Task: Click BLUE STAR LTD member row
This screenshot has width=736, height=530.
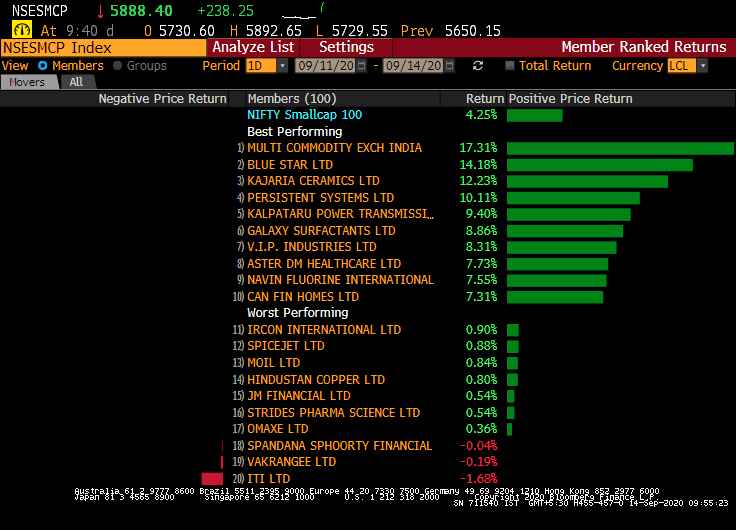Action: coord(290,165)
